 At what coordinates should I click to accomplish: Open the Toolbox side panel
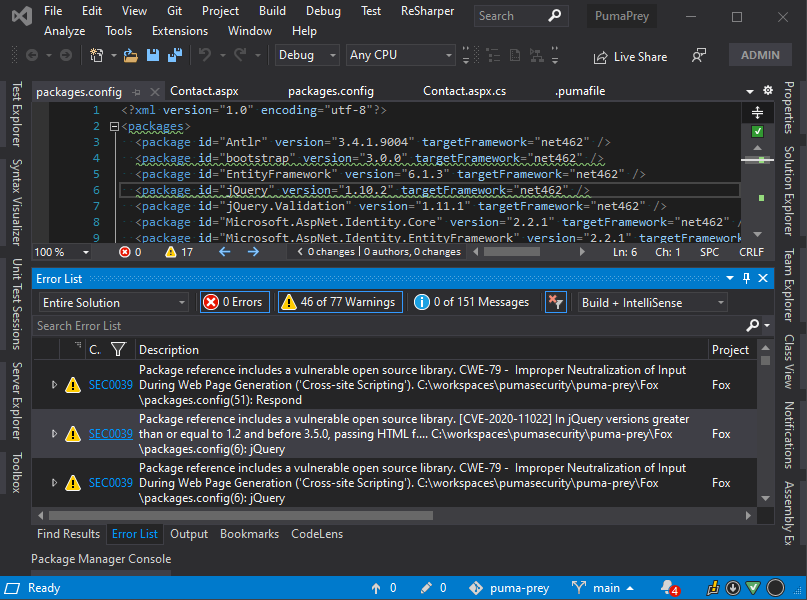point(17,472)
